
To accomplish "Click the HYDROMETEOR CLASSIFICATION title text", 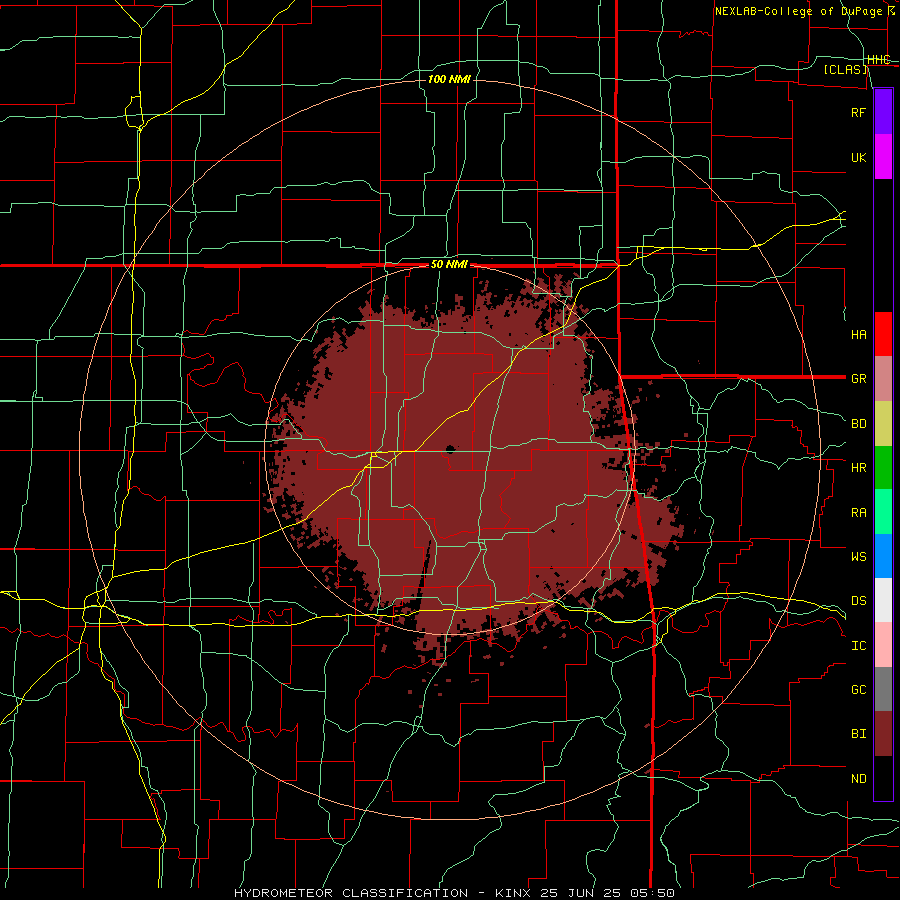I will [351, 893].
